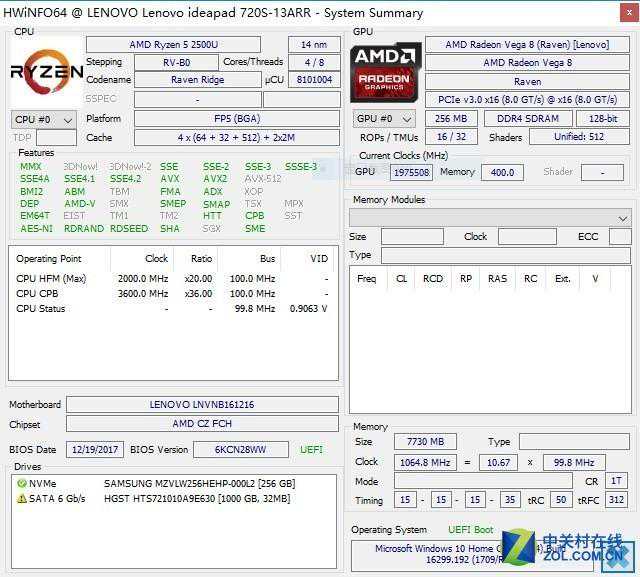Click the Motherboard name field
This screenshot has width=640, height=577.
[202, 405]
